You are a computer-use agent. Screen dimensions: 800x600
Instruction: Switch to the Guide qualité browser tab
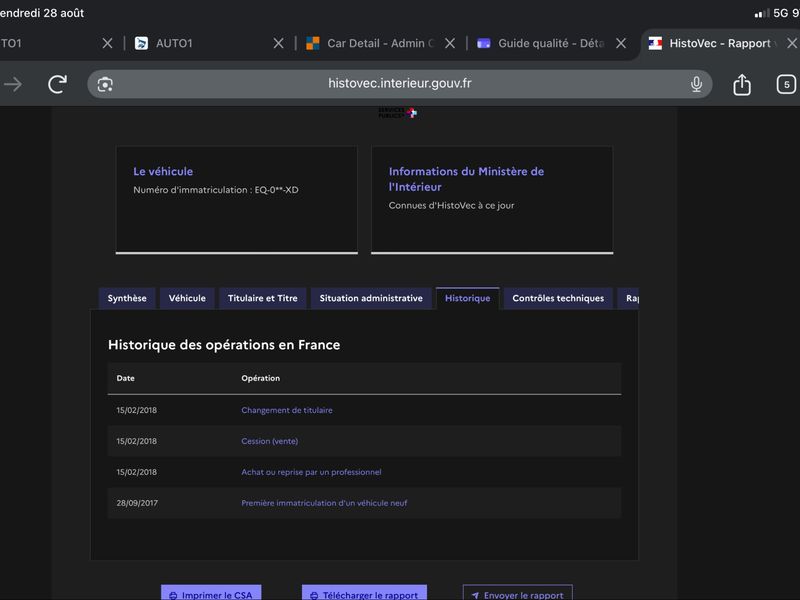tap(553, 43)
